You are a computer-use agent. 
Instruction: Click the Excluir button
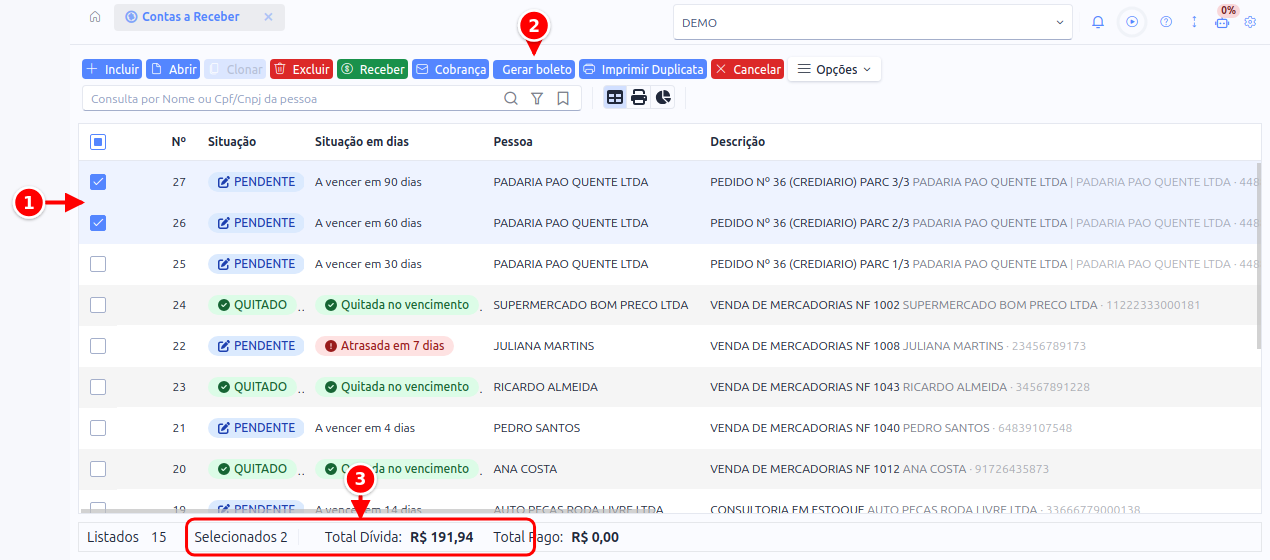301,69
